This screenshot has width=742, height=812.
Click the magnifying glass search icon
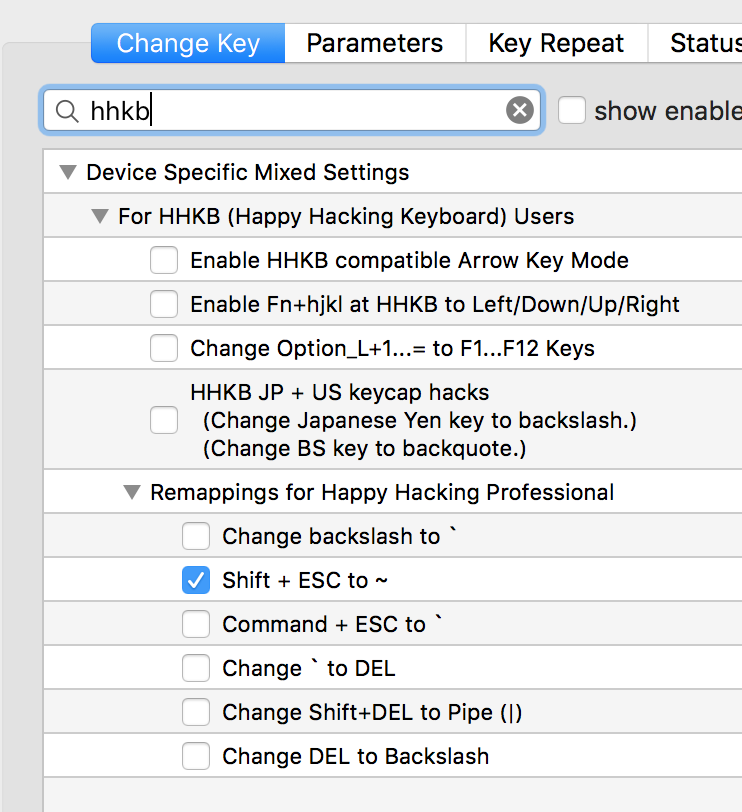67,111
